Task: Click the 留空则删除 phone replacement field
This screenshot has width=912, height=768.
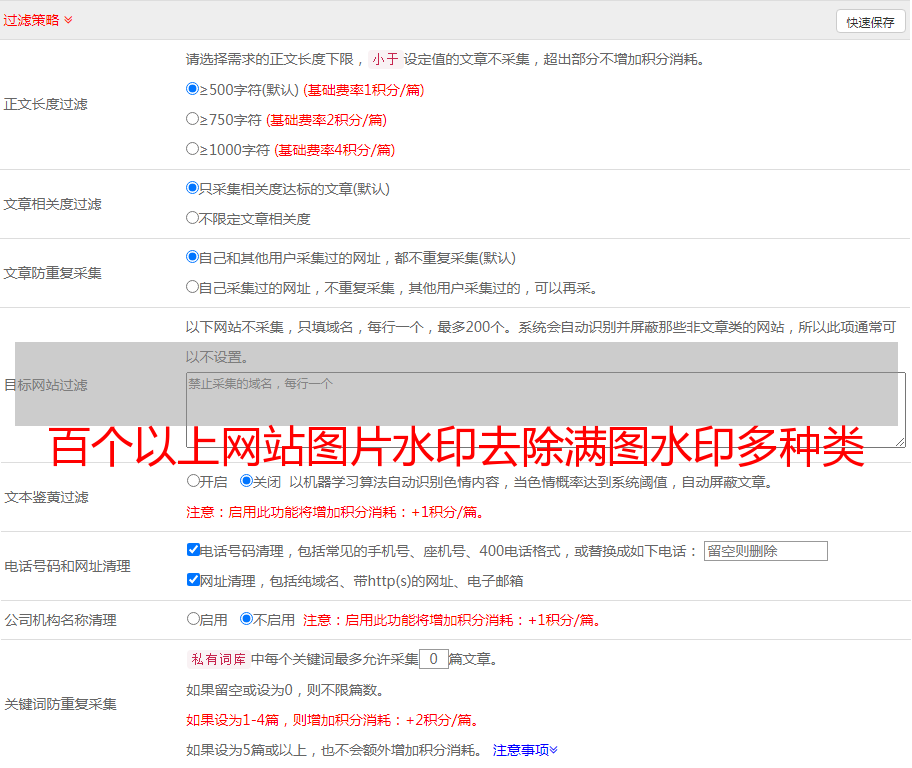Action: (765, 551)
